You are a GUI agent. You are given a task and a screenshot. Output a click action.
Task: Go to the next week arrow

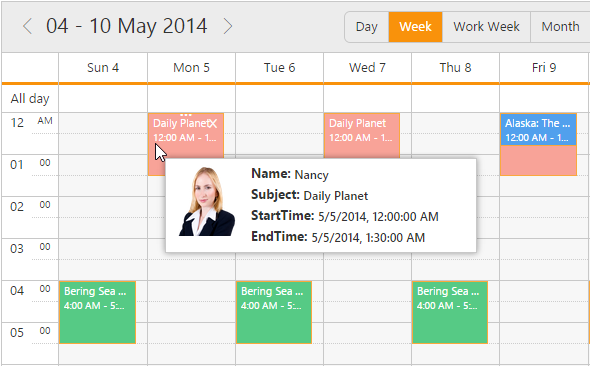point(228,26)
